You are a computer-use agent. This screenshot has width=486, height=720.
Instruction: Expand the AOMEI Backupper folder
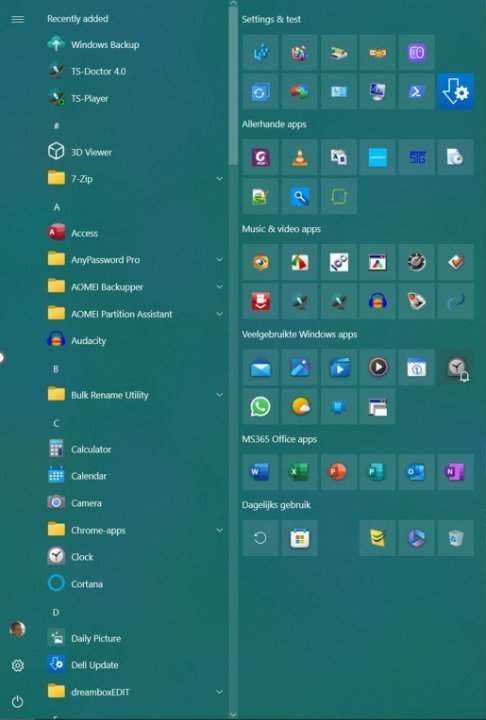coord(136,287)
